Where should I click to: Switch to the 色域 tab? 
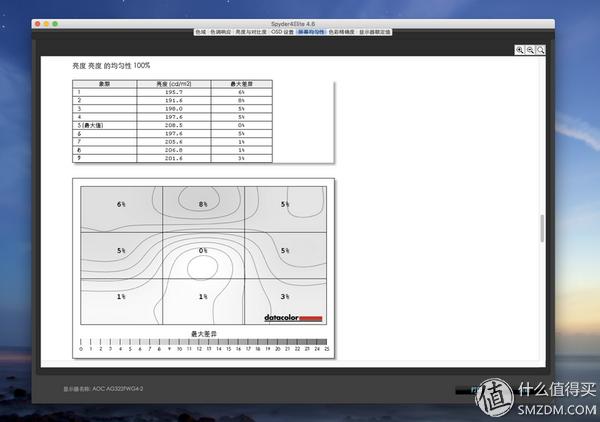(201, 32)
